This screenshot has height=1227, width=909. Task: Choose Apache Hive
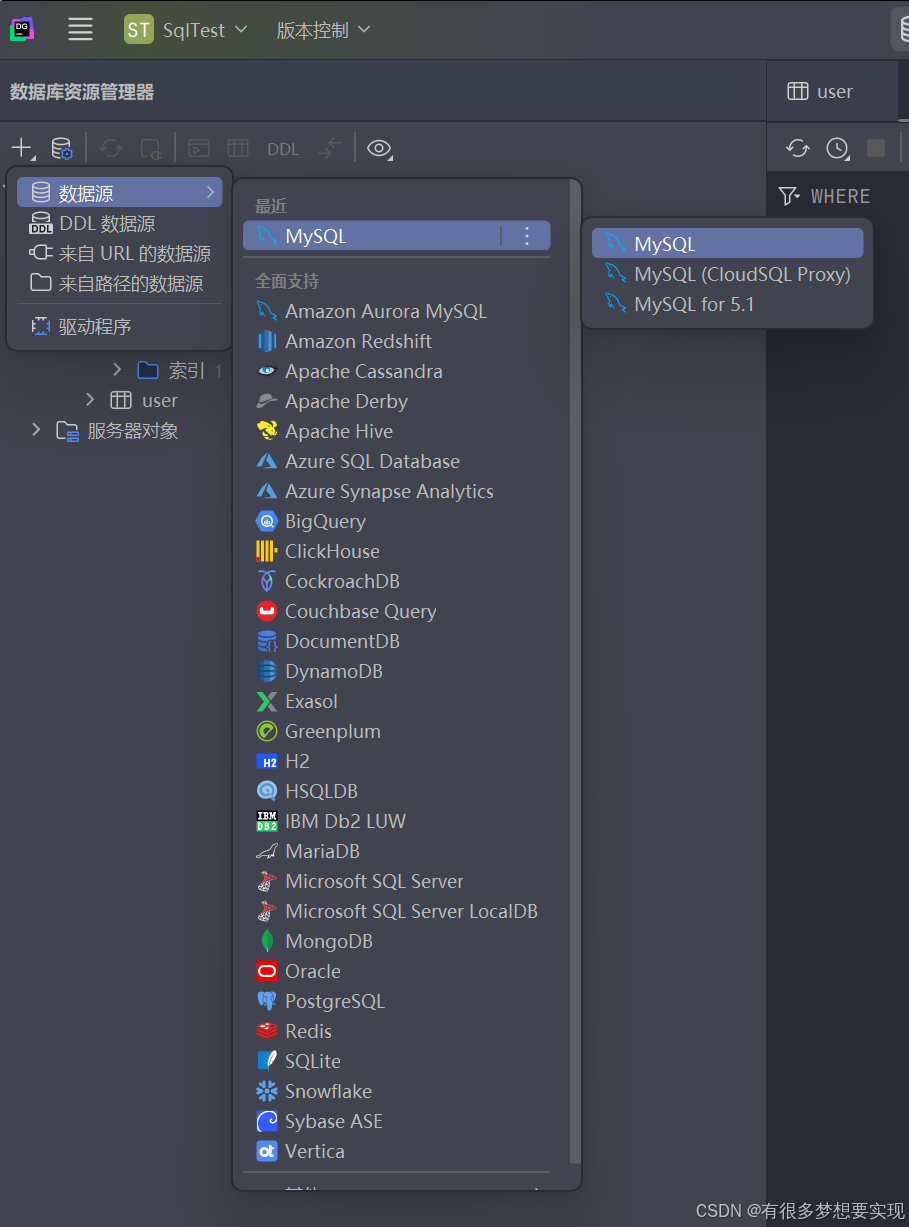(396, 431)
